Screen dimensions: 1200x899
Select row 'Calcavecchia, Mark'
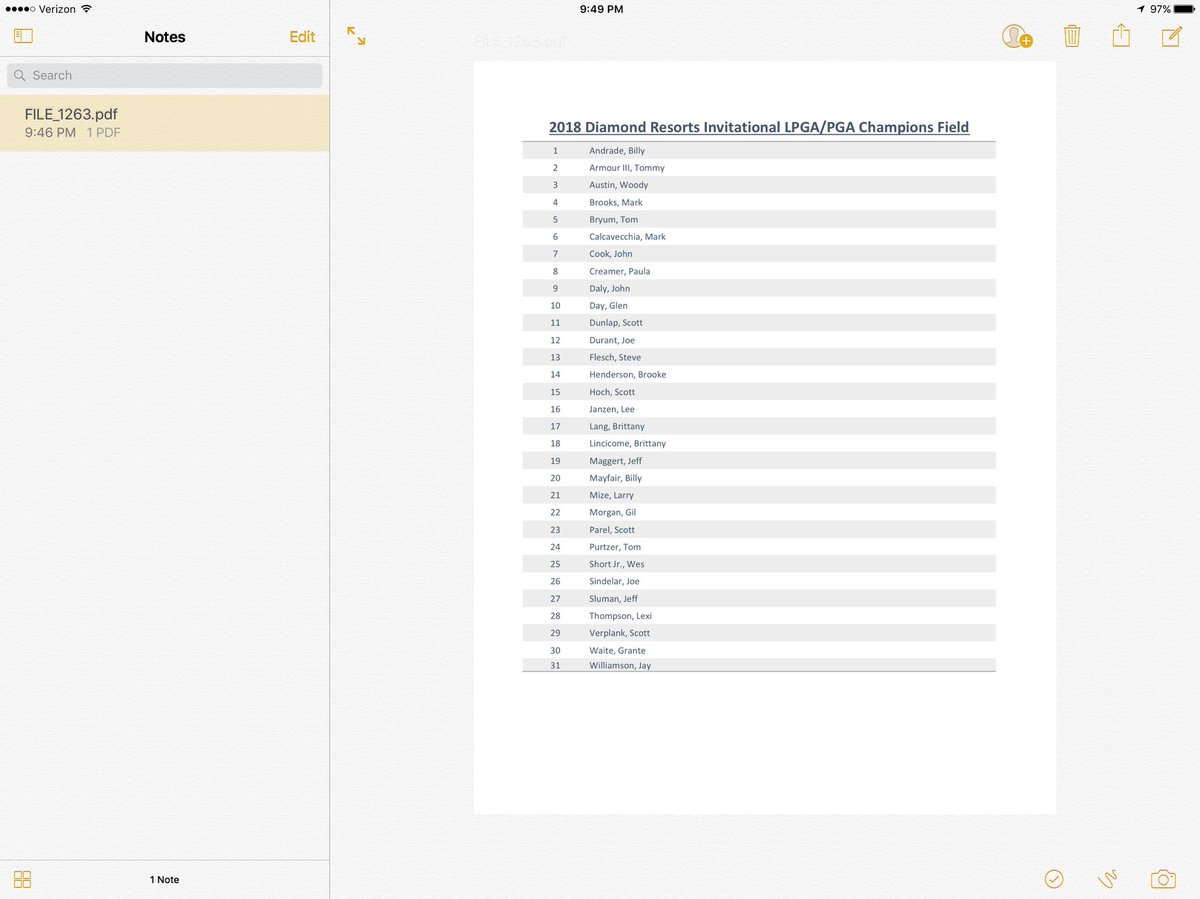coord(759,237)
